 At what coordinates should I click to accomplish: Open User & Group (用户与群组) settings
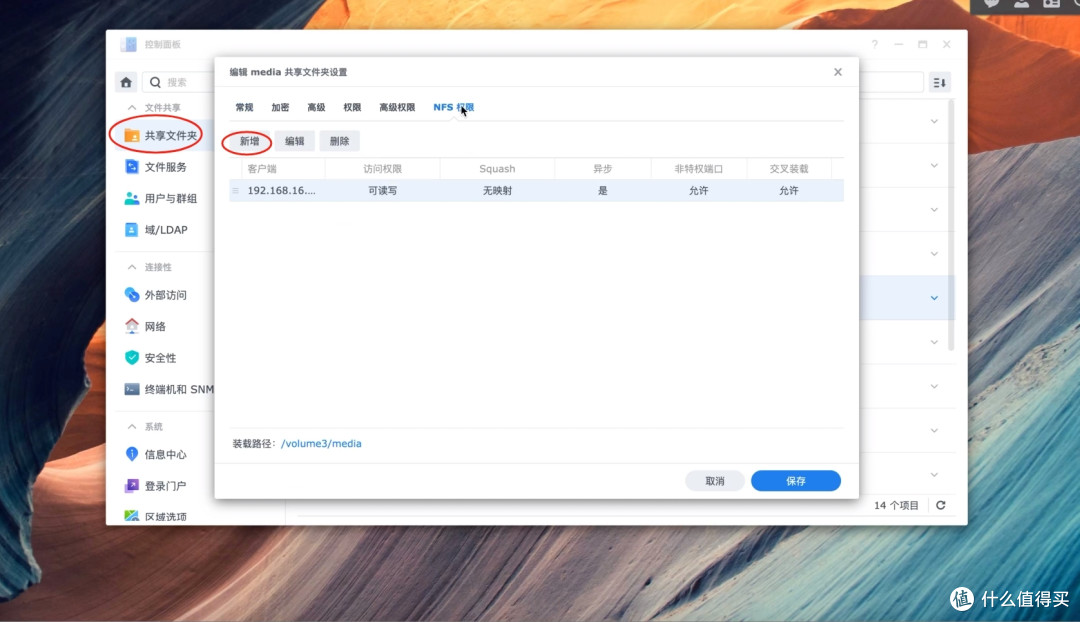pyautogui.click(x=160, y=198)
